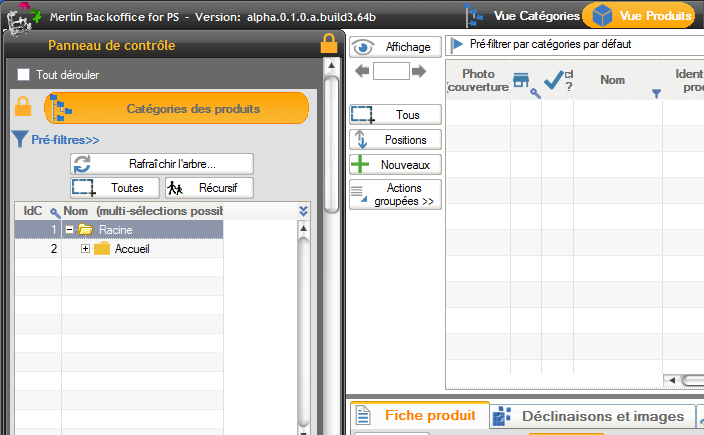
Task: Expand the Pré-filtres>> link
Action: (65, 140)
